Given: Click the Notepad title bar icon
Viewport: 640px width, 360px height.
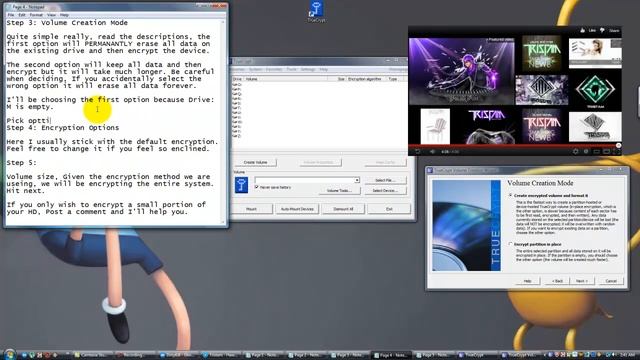Looking at the screenshot, I should pyautogui.click(x=9, y=7).
